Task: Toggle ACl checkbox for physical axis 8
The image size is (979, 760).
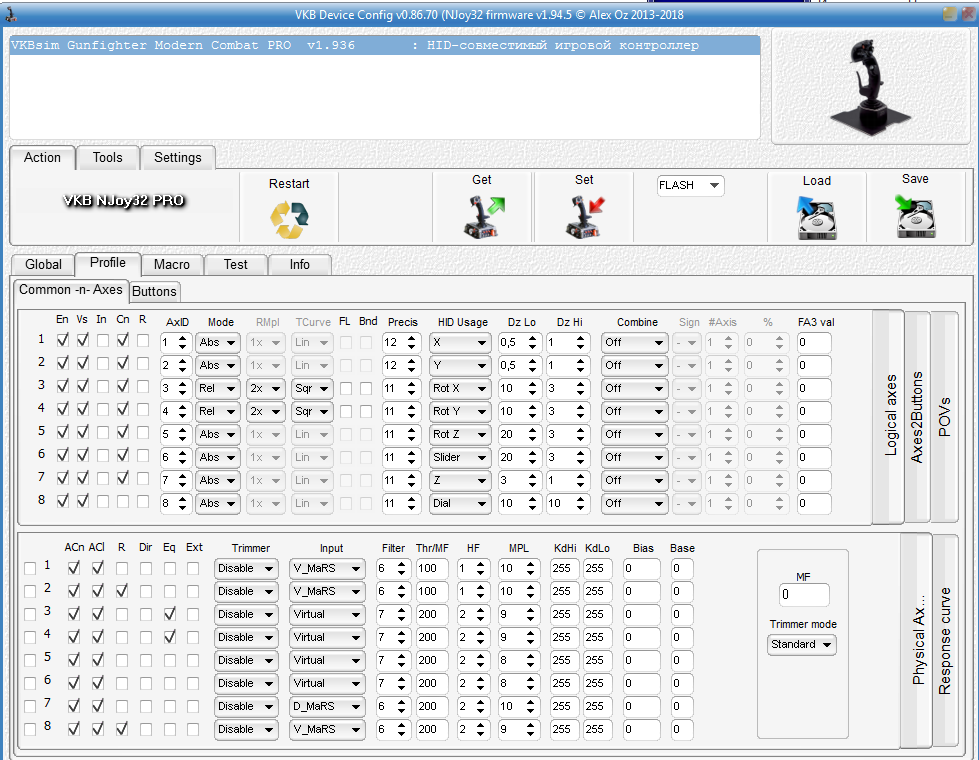Action: tap(97, 729)
